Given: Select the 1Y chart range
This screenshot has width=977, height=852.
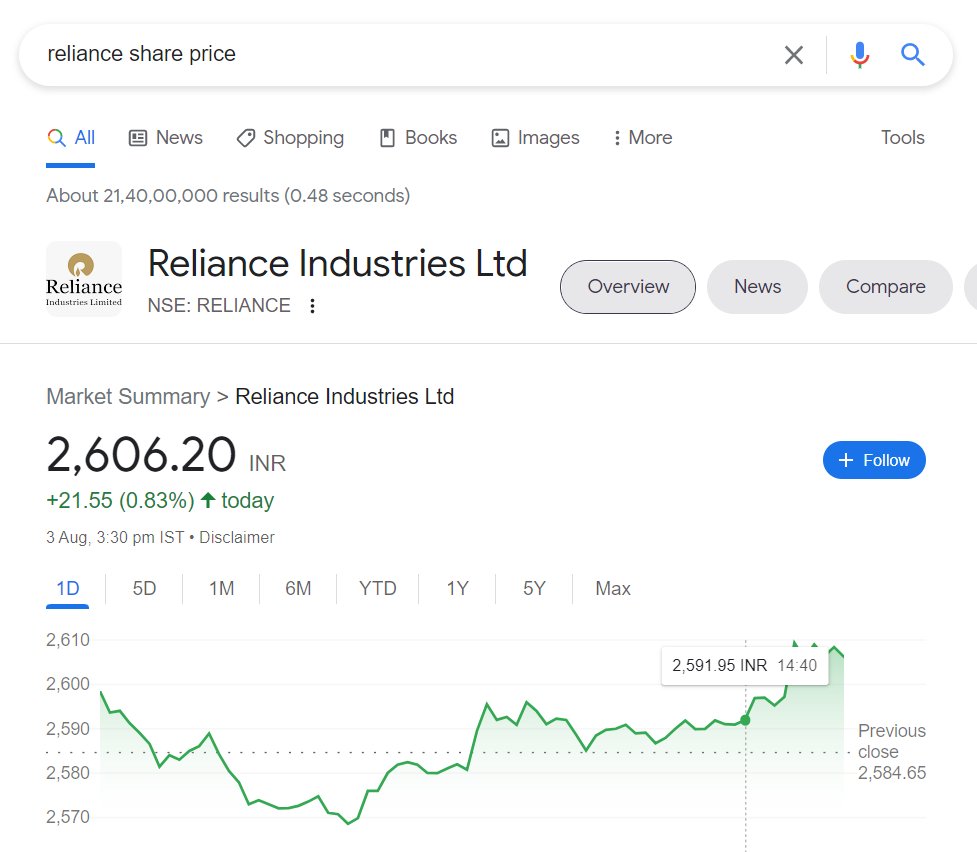Looking at the screenshot, I should (x=457, y=588).
